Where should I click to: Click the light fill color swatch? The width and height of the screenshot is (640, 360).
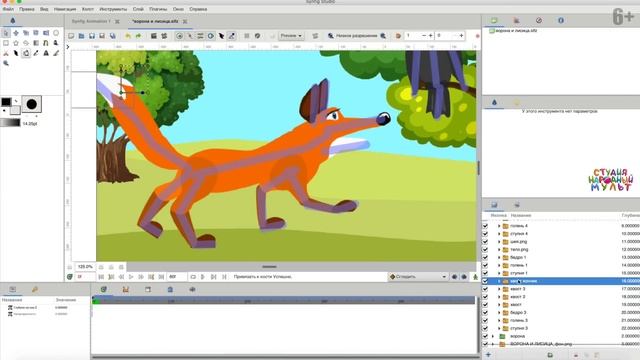point(15,110)
